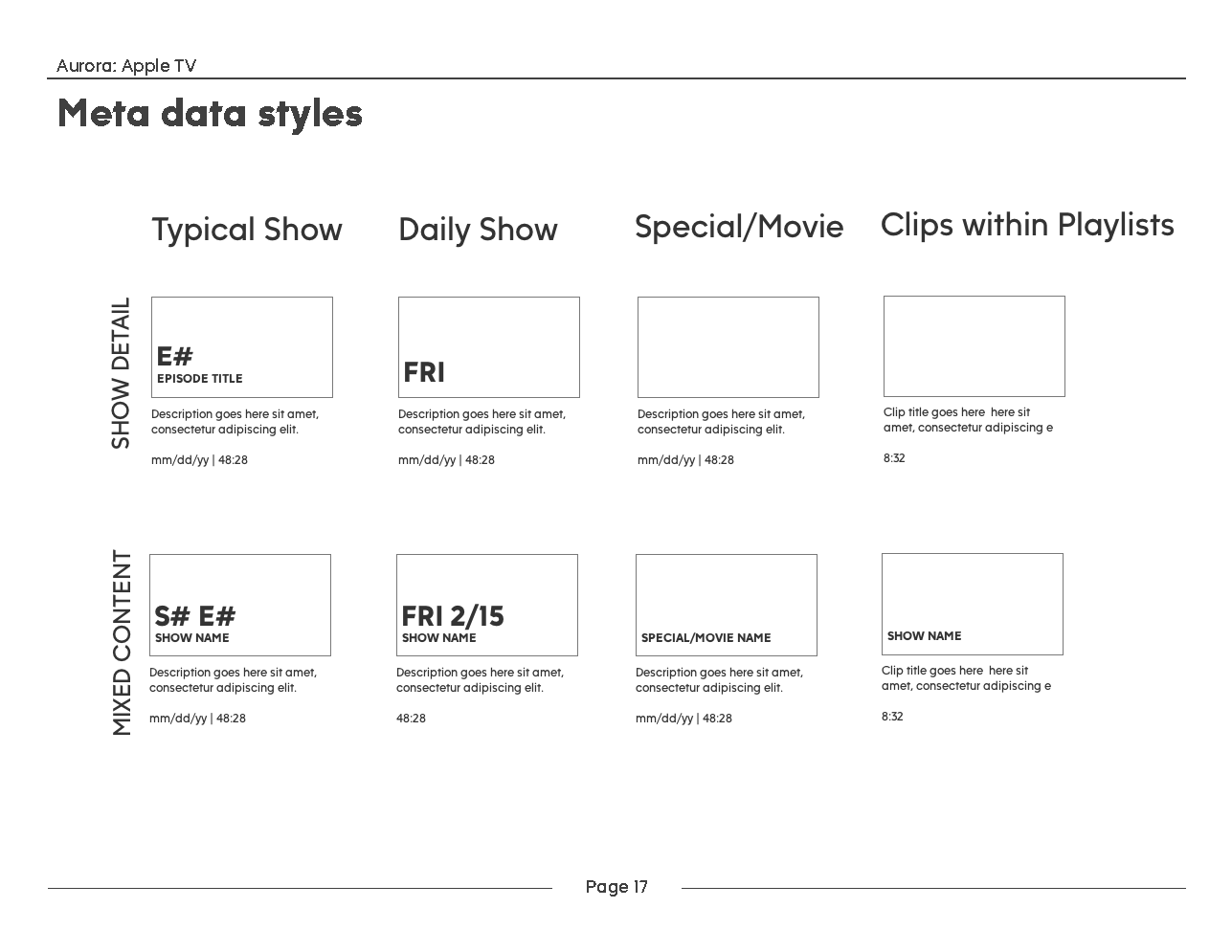Click the Daily Show column heading
Screen dimensions: 1232x952
478,230
